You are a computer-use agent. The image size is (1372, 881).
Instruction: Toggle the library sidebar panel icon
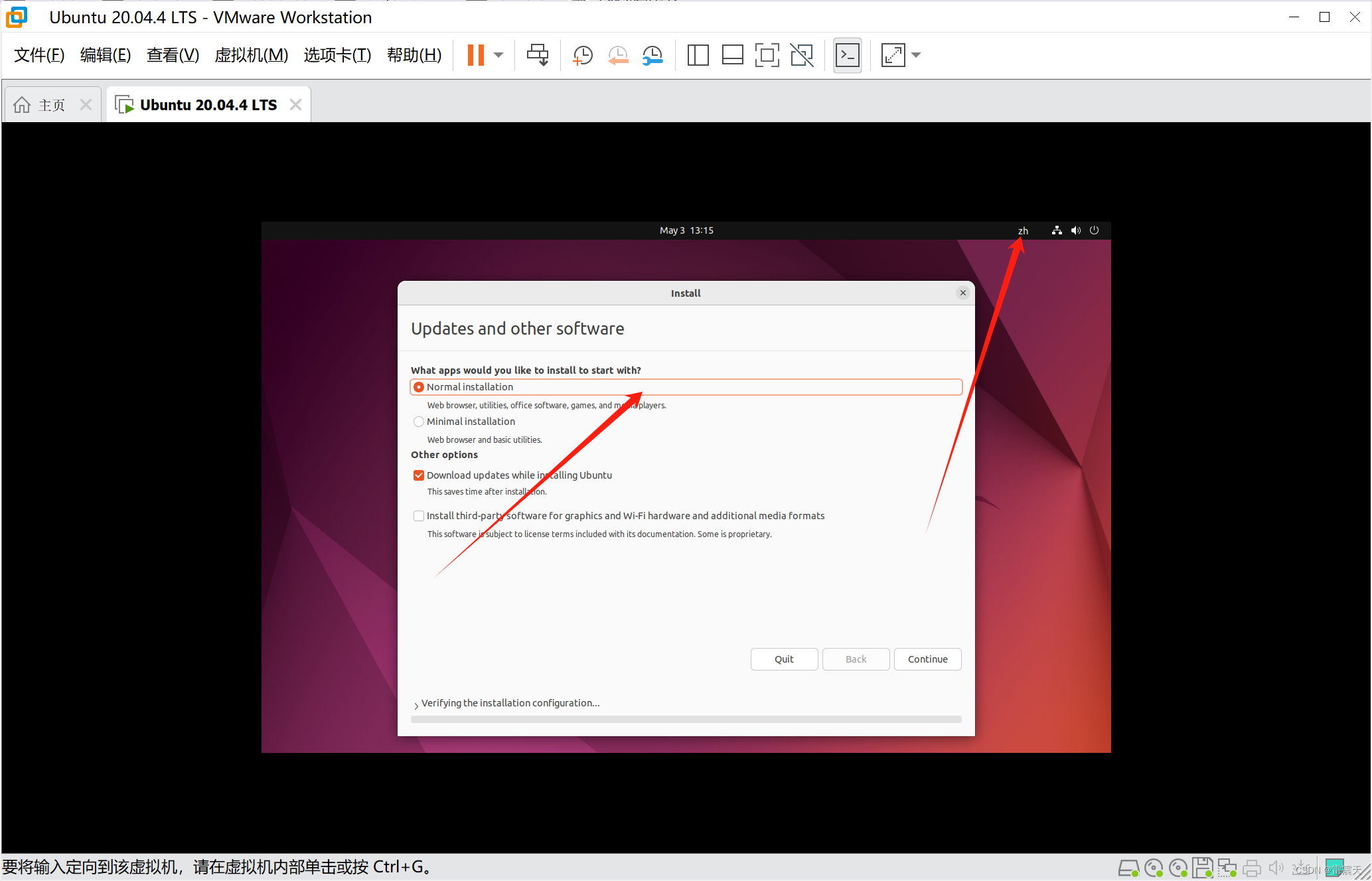coord(698,55)
